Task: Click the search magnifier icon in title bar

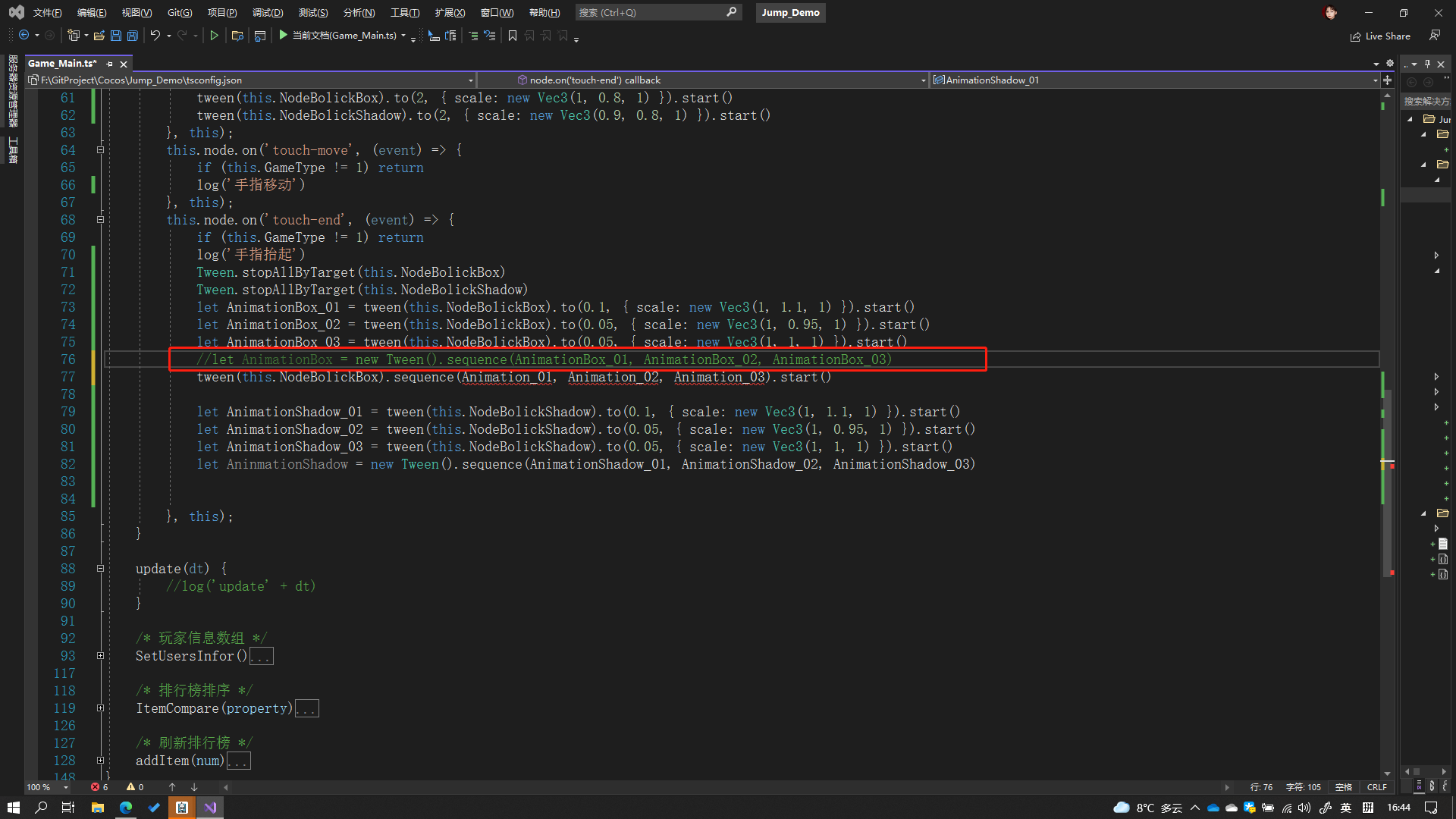Action: coord(731,12)
